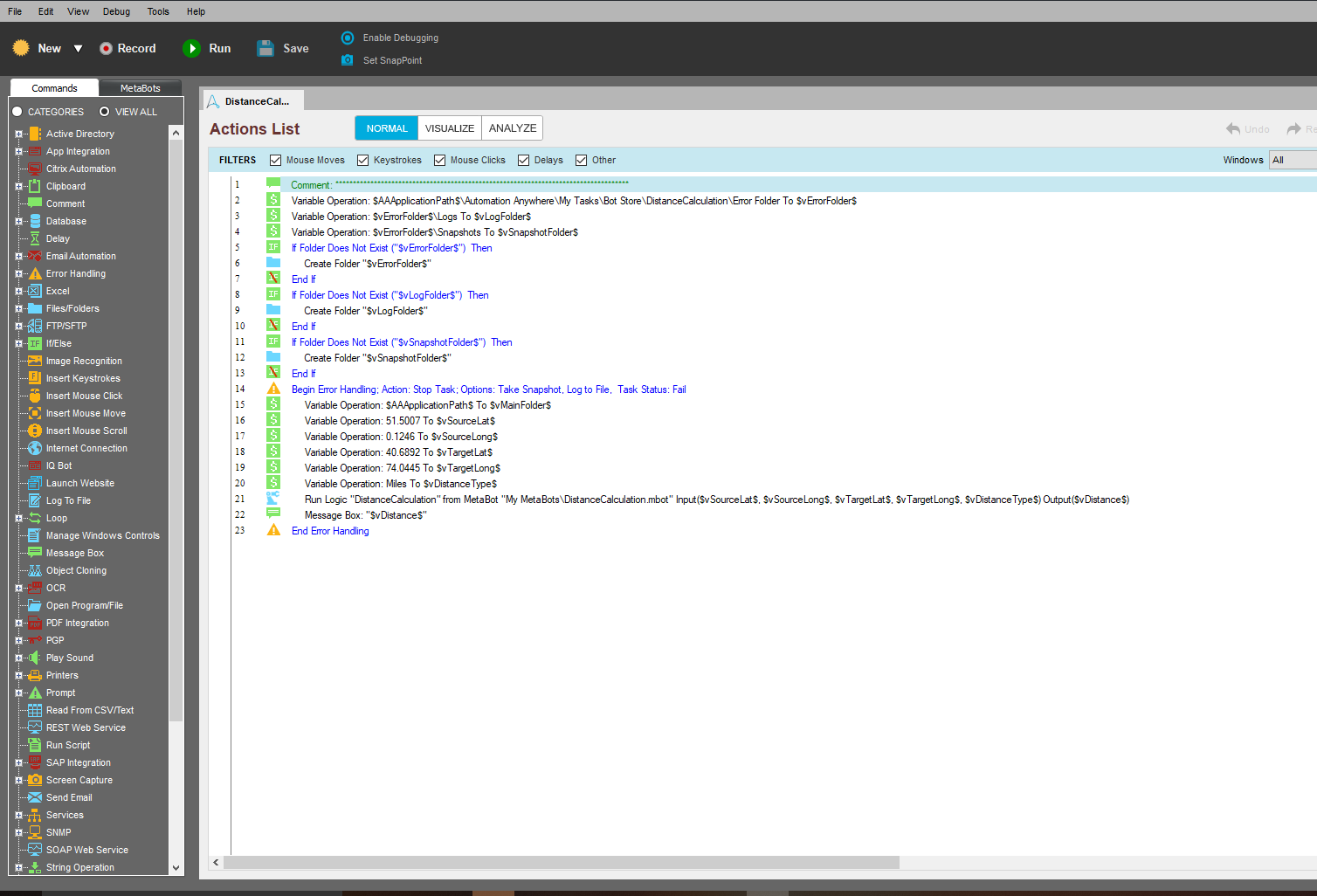The image size is (1317, 896).
Task: Switch to VISUALIZE view
Action: (449, 128)
